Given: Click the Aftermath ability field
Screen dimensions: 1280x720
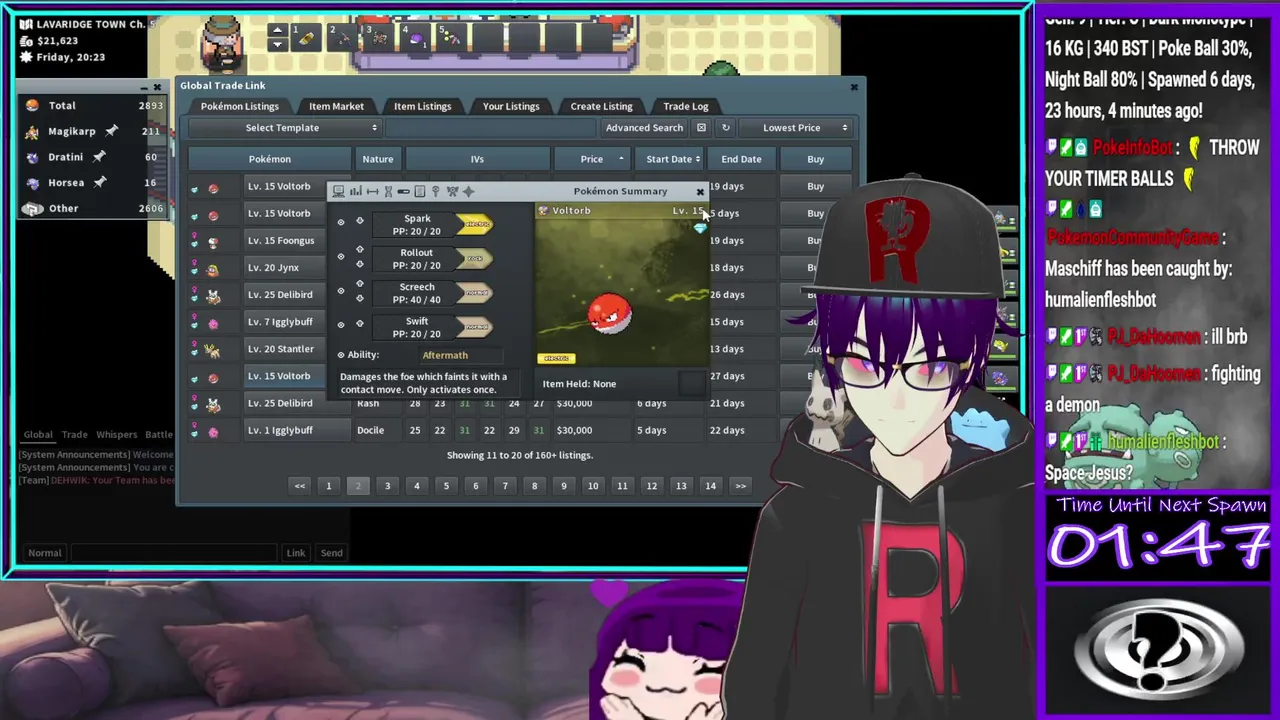Looking at the screenshot, I should coord(460,355).
